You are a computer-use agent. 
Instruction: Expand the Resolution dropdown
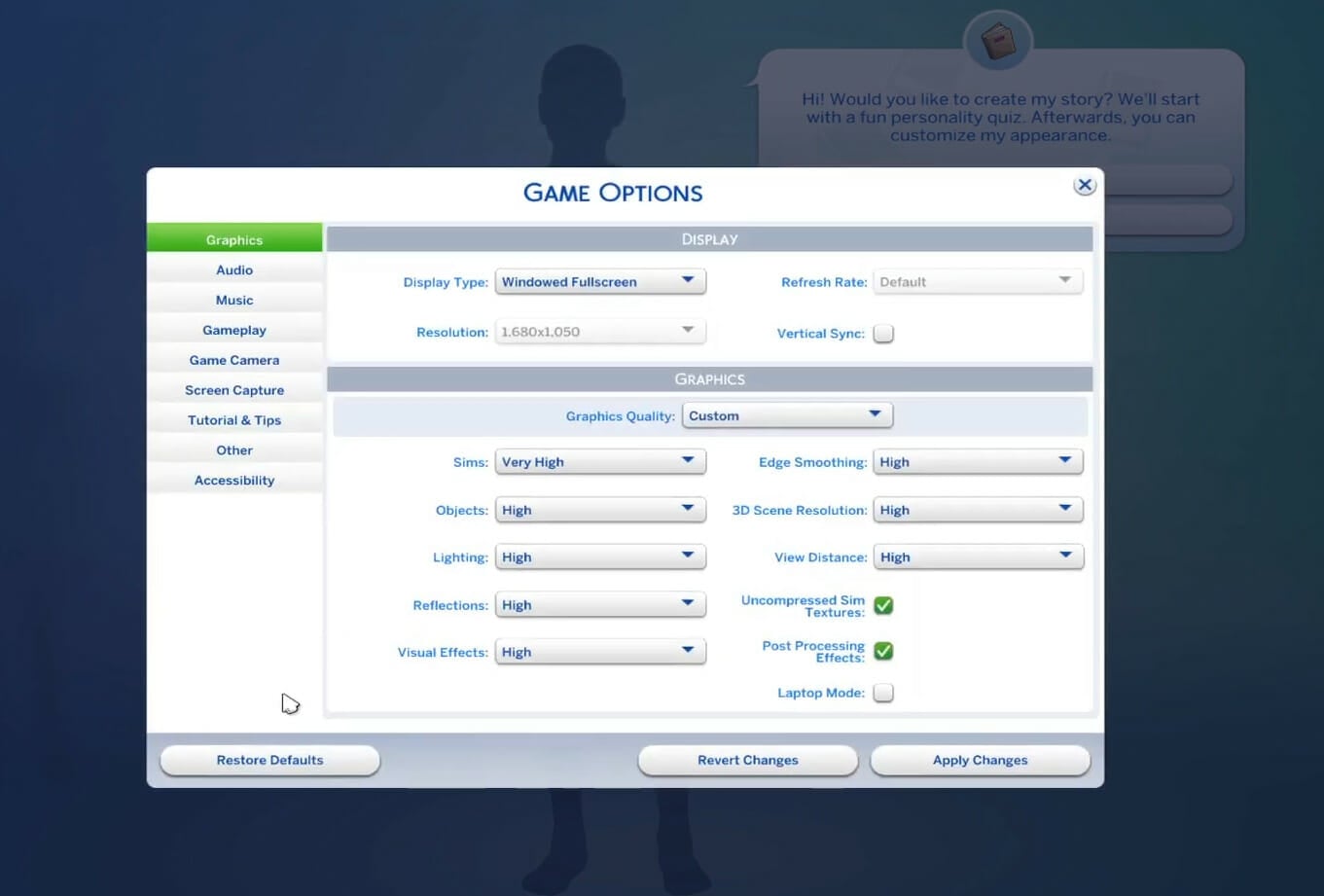coord(599,332)
